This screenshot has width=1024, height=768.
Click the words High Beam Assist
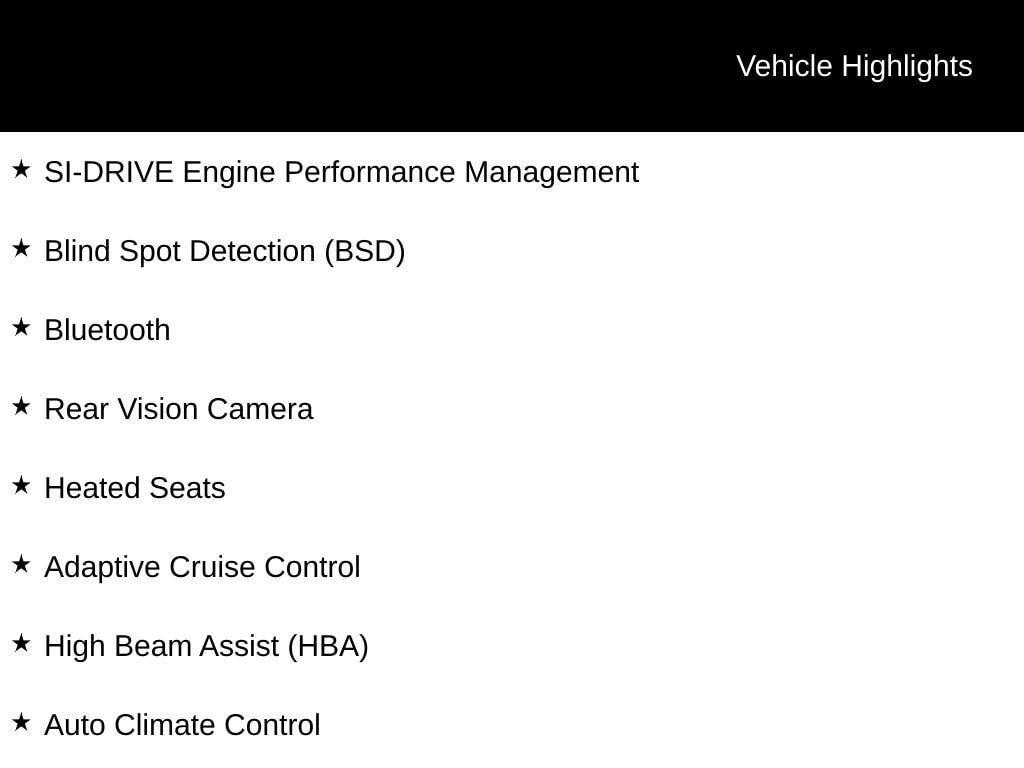[161, 646]
